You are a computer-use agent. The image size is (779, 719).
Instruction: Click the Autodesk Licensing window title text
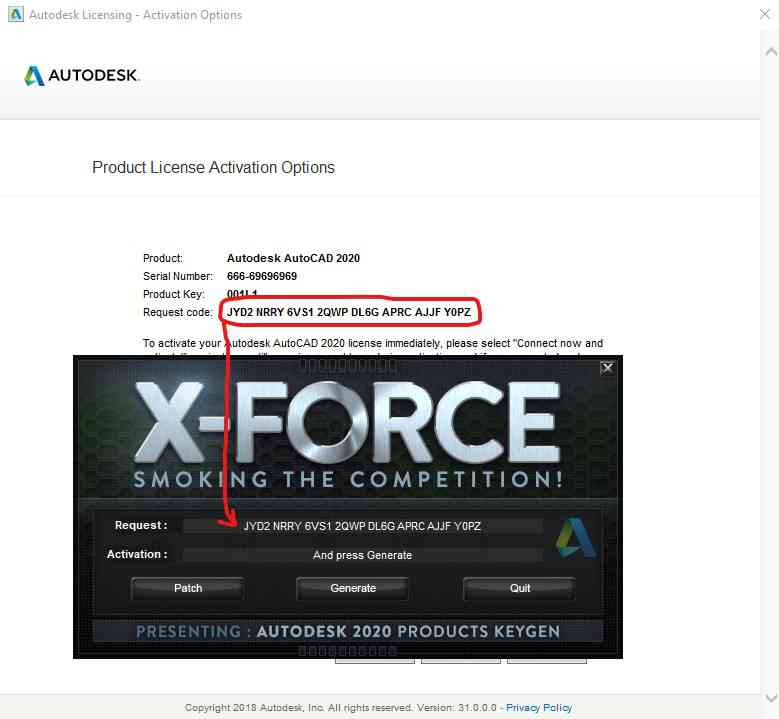(x=135, y=15)
